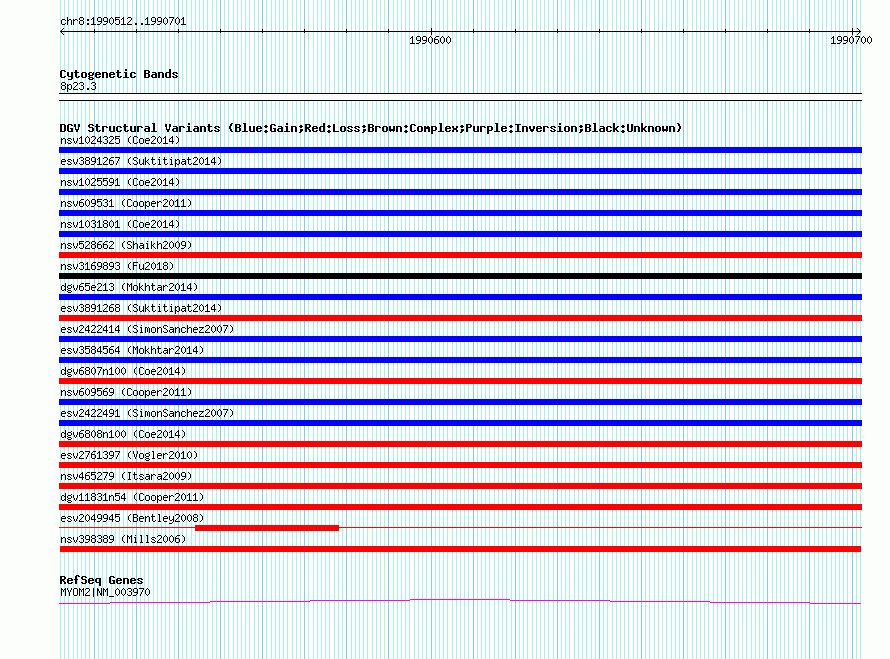Screen dimensions: 890x659
Task: Select the blue bar under esv3891267
Action: pos(460,171)
